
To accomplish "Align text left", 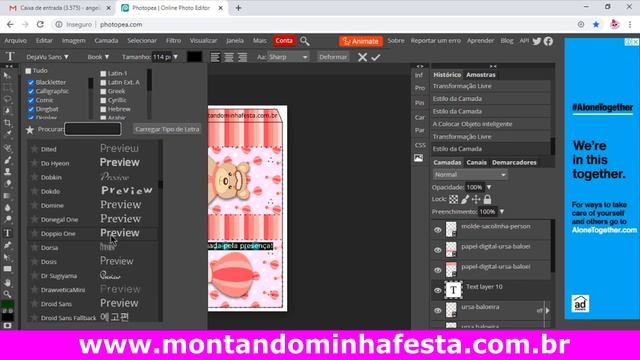I will click(215, 57).
